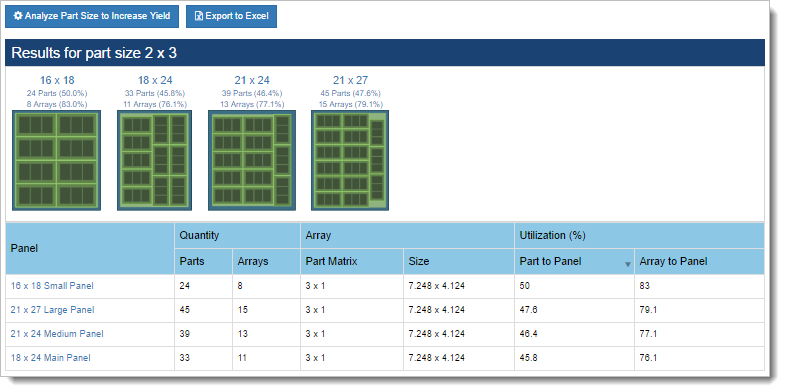
Task: Click Array to Panel value 77.1
Action: (x=648, y=334)
